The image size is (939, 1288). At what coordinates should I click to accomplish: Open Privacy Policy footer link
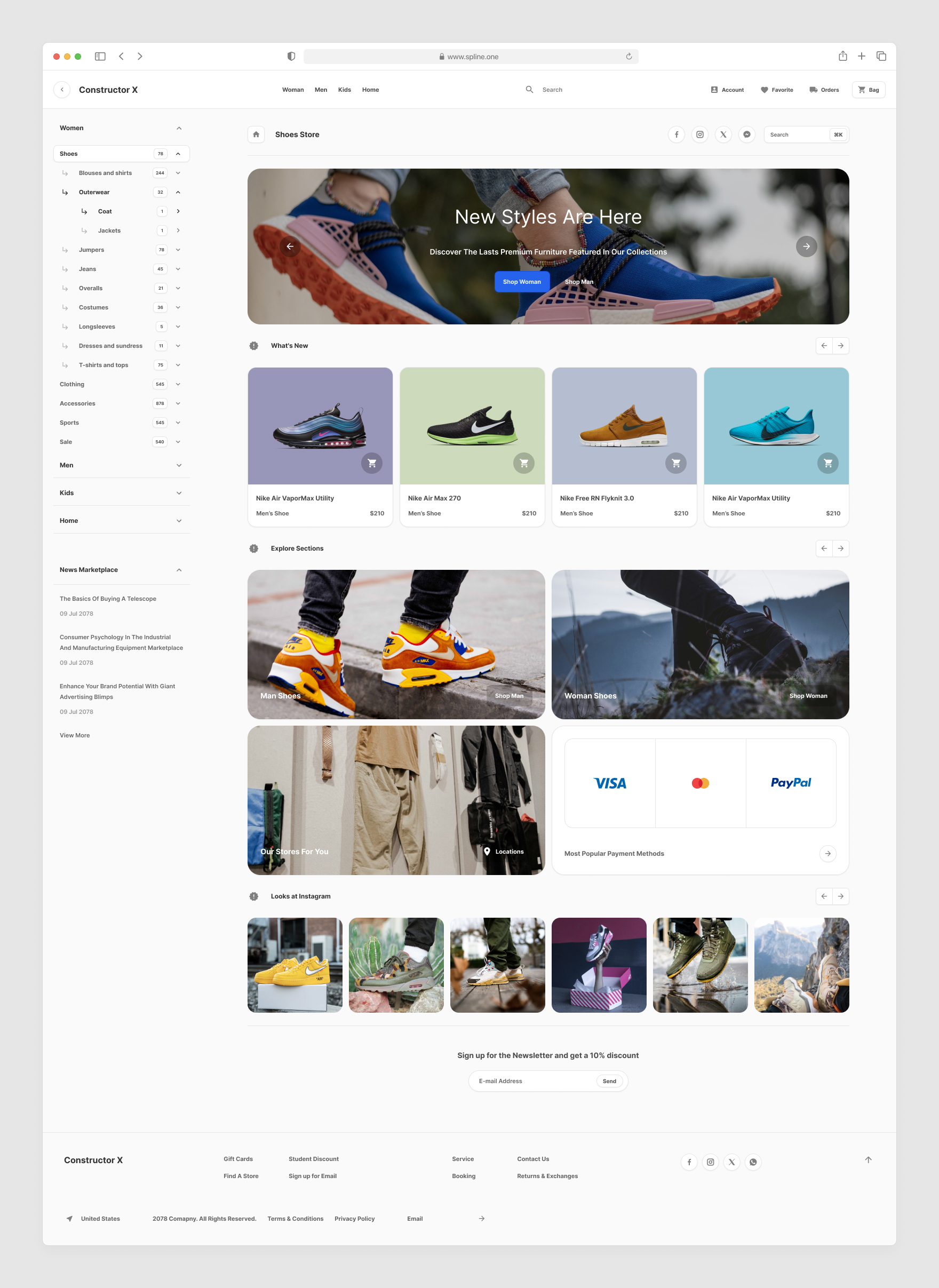coord(354,1219)
